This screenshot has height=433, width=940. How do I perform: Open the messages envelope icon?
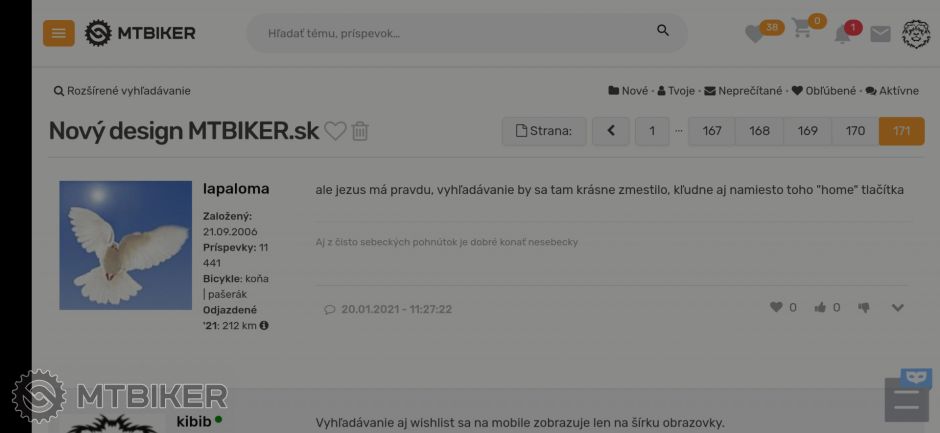(880, 34)
